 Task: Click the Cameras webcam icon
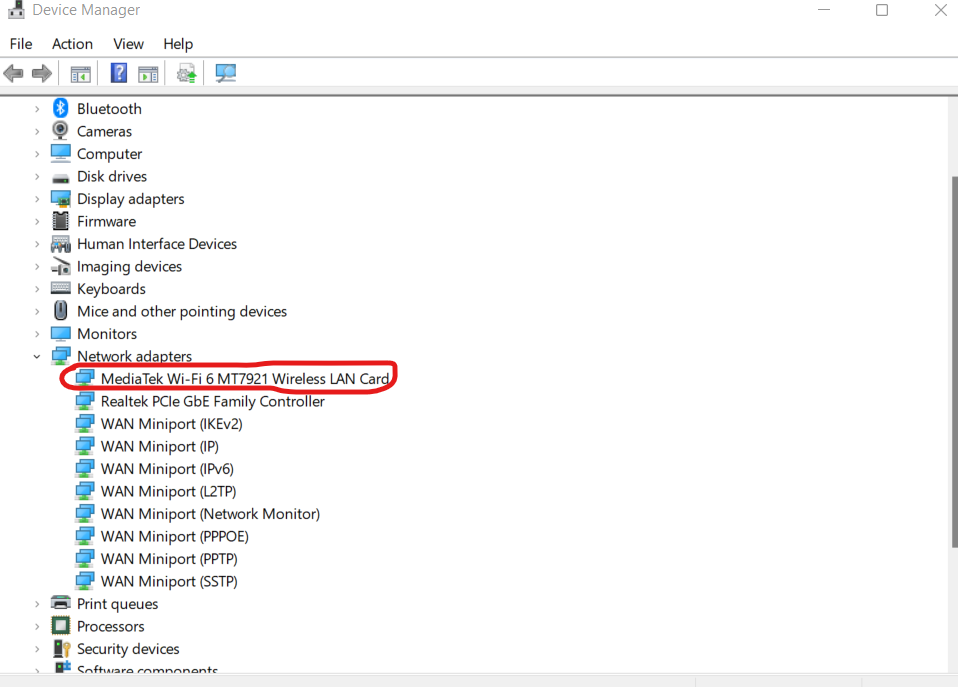pyautogui.click(x=60, y=131)
